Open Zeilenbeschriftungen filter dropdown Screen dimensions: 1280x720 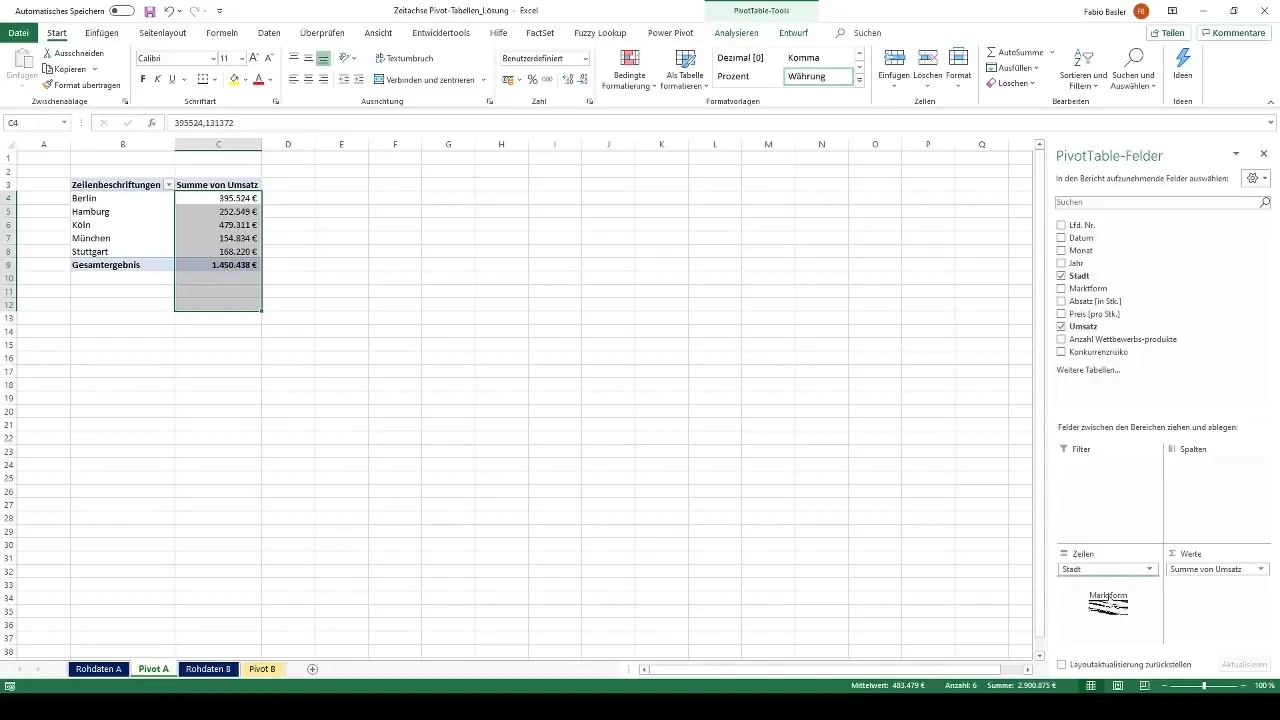[x=168, y=185]
